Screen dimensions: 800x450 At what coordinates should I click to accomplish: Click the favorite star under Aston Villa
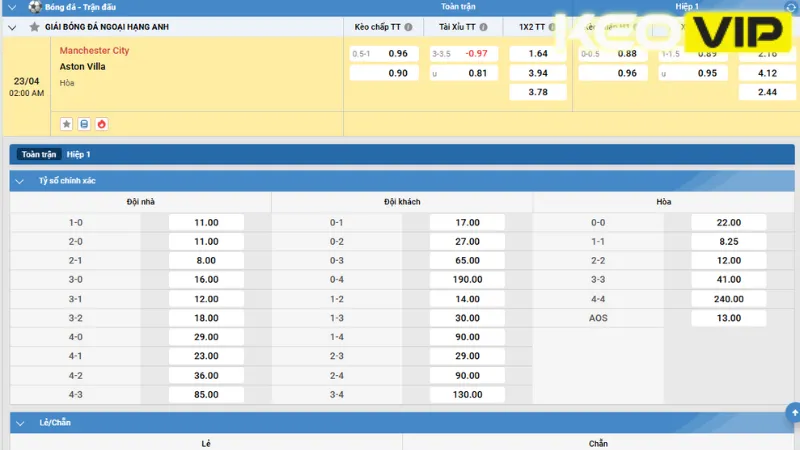[x=67, y=124]
